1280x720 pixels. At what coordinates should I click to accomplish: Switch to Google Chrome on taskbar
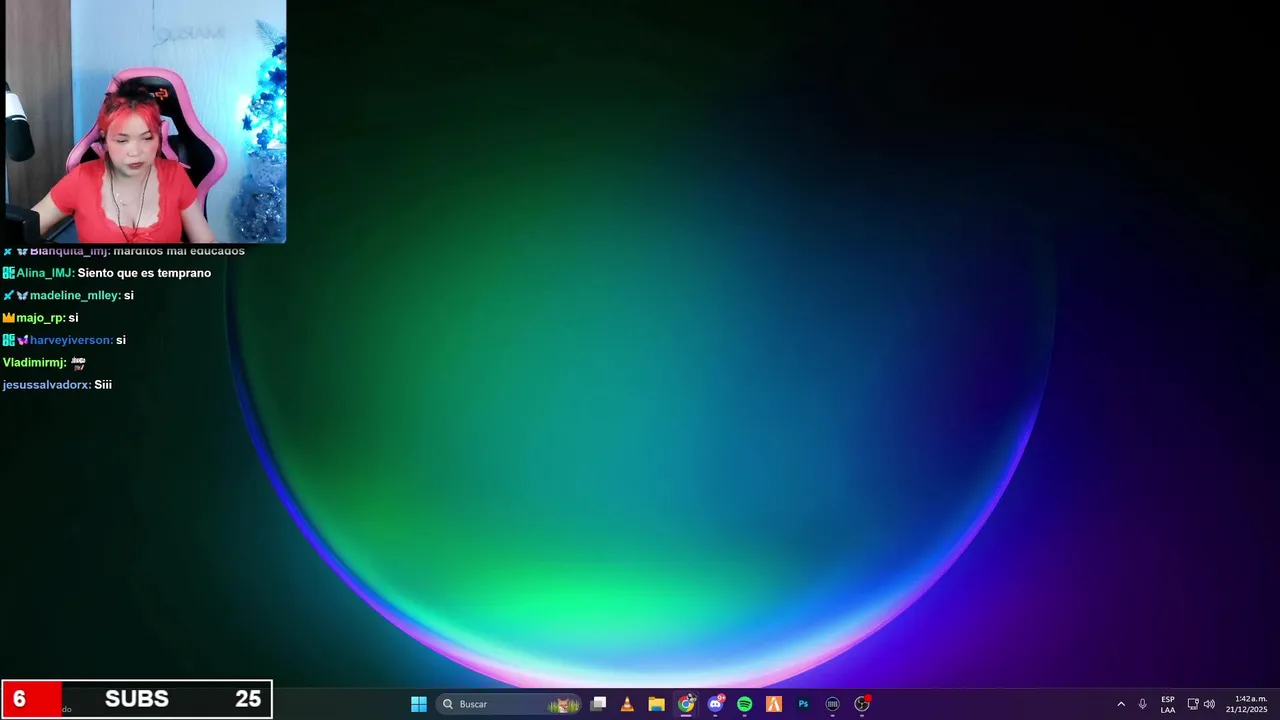click(686, 704)
